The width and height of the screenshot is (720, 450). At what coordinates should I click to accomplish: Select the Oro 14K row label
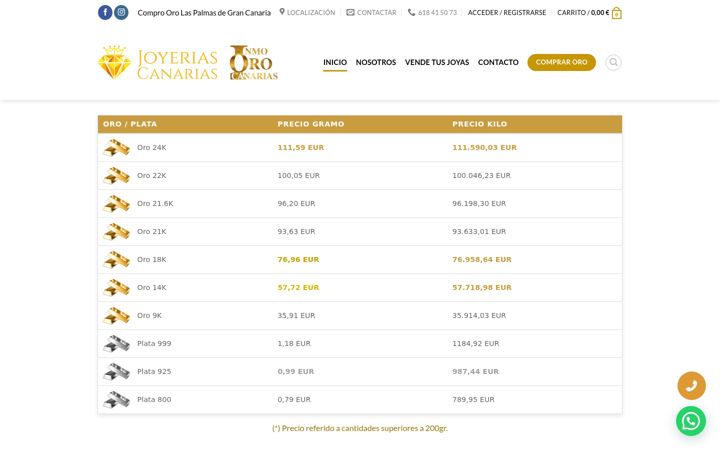152,287
